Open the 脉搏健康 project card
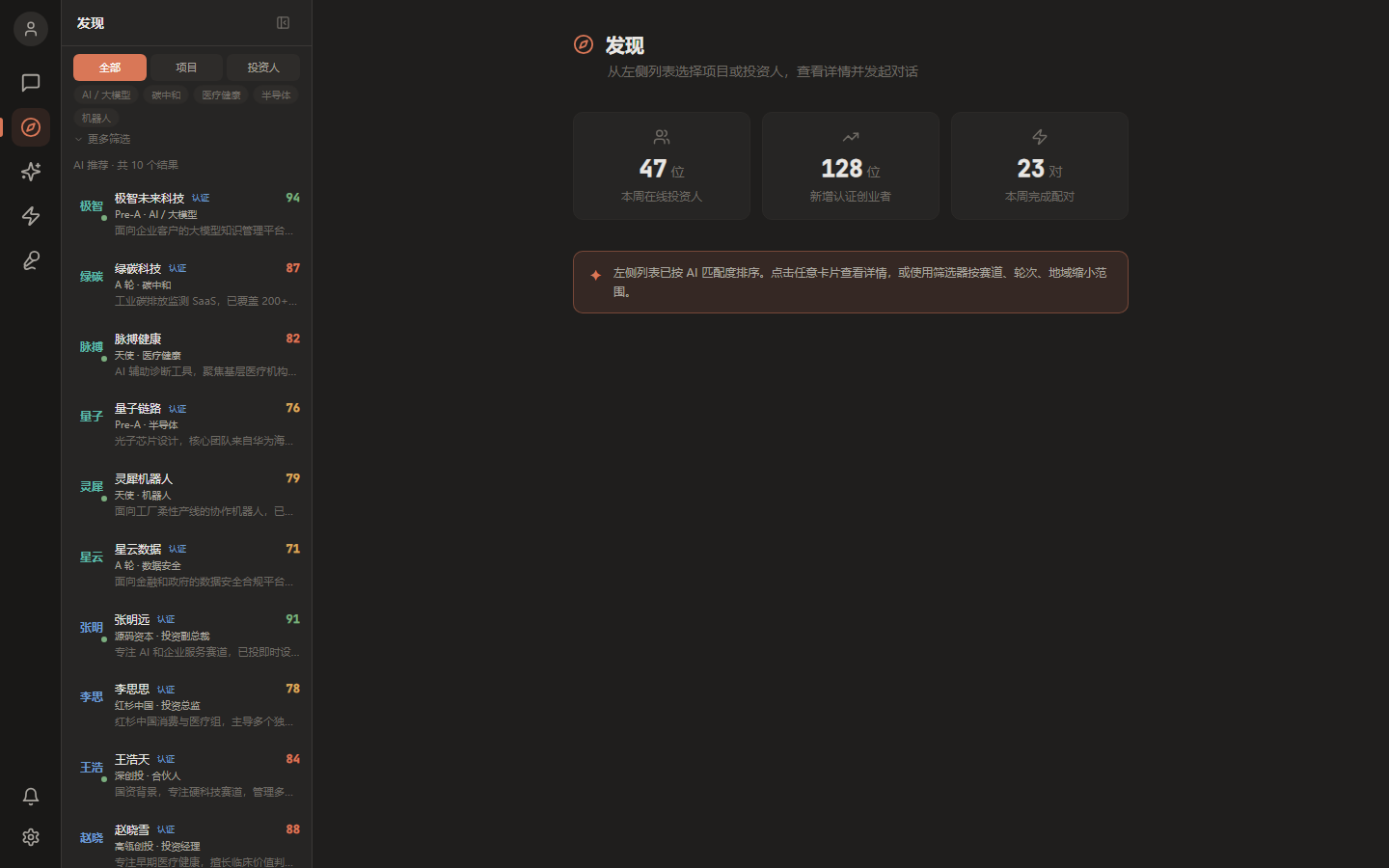1389x868 pixels. tap(187, 355)
